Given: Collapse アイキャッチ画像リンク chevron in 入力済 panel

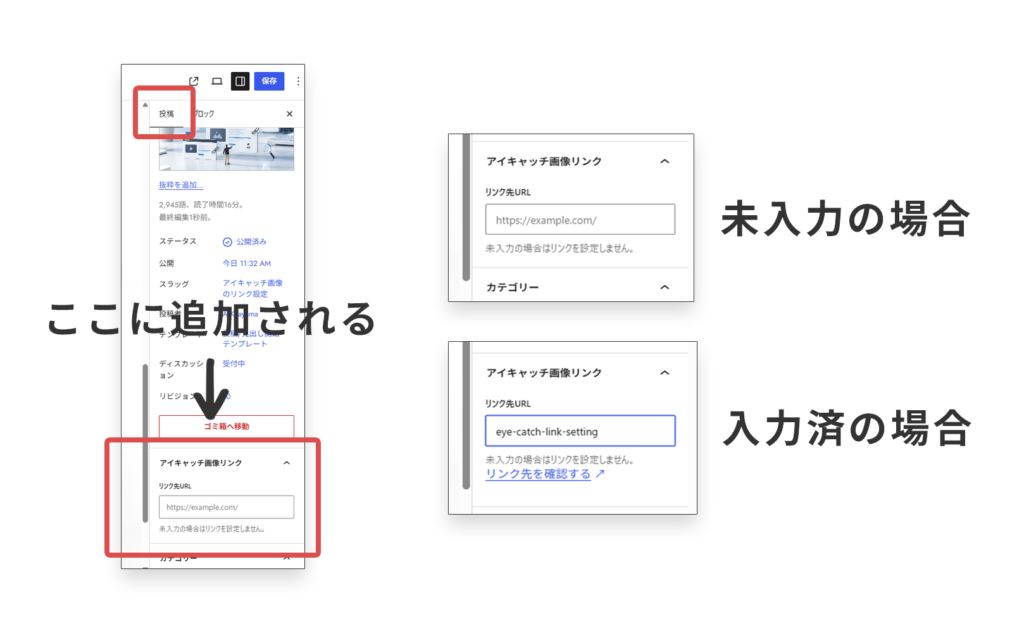Looking at the screenshot, I should (664, 373).
